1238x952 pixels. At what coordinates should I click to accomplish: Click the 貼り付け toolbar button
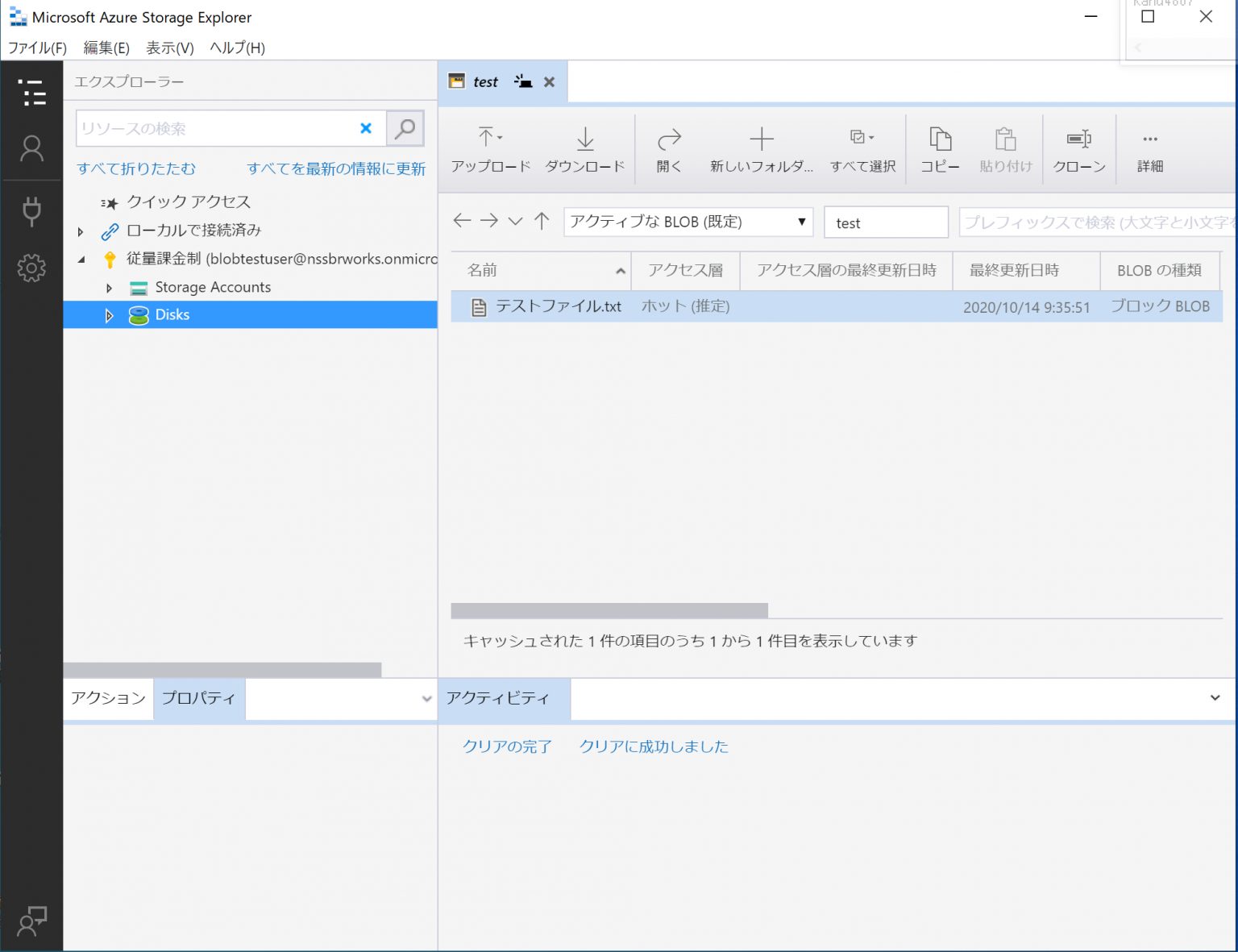(1006, 150)
